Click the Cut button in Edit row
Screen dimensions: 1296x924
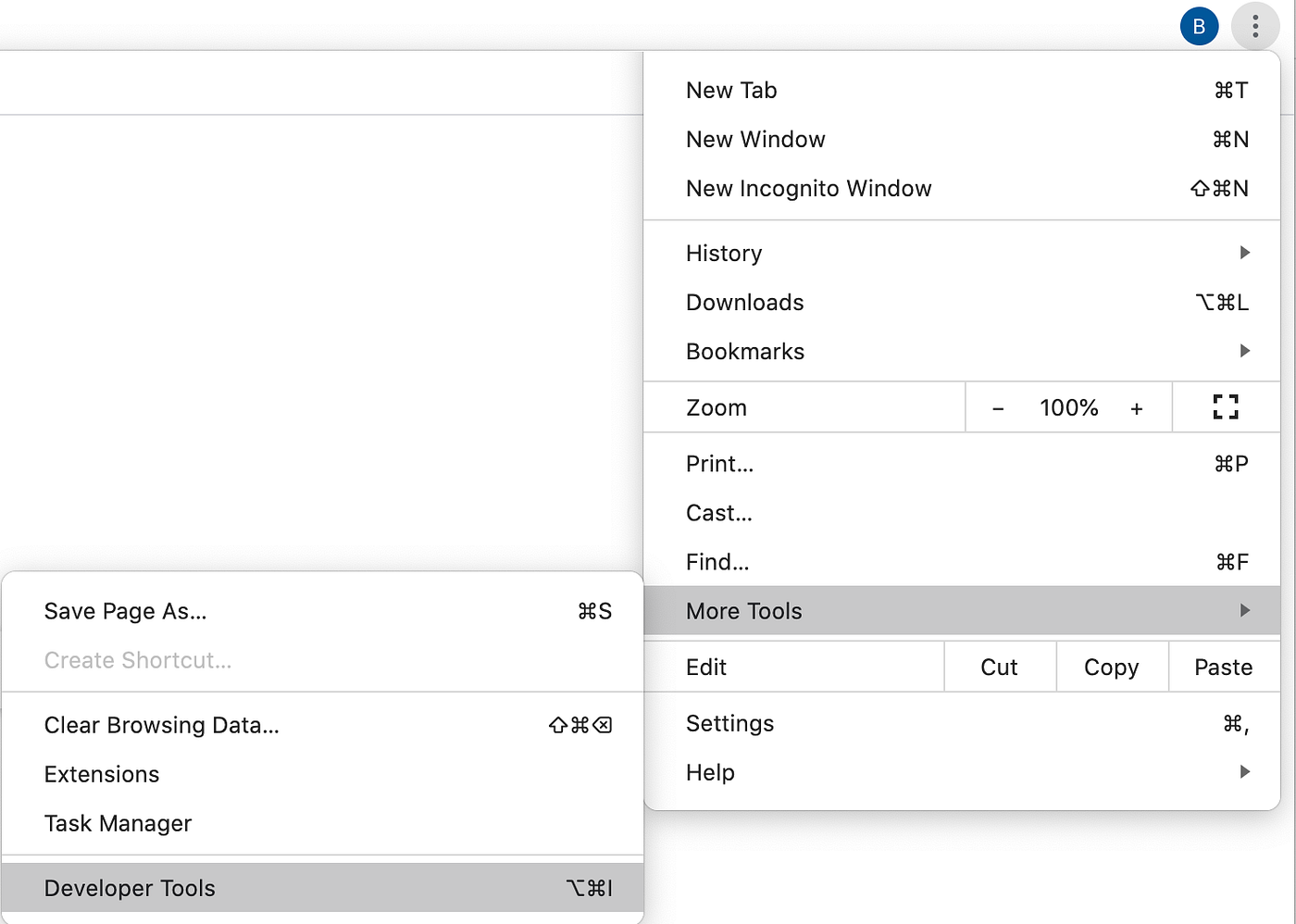click(1000, 667)
